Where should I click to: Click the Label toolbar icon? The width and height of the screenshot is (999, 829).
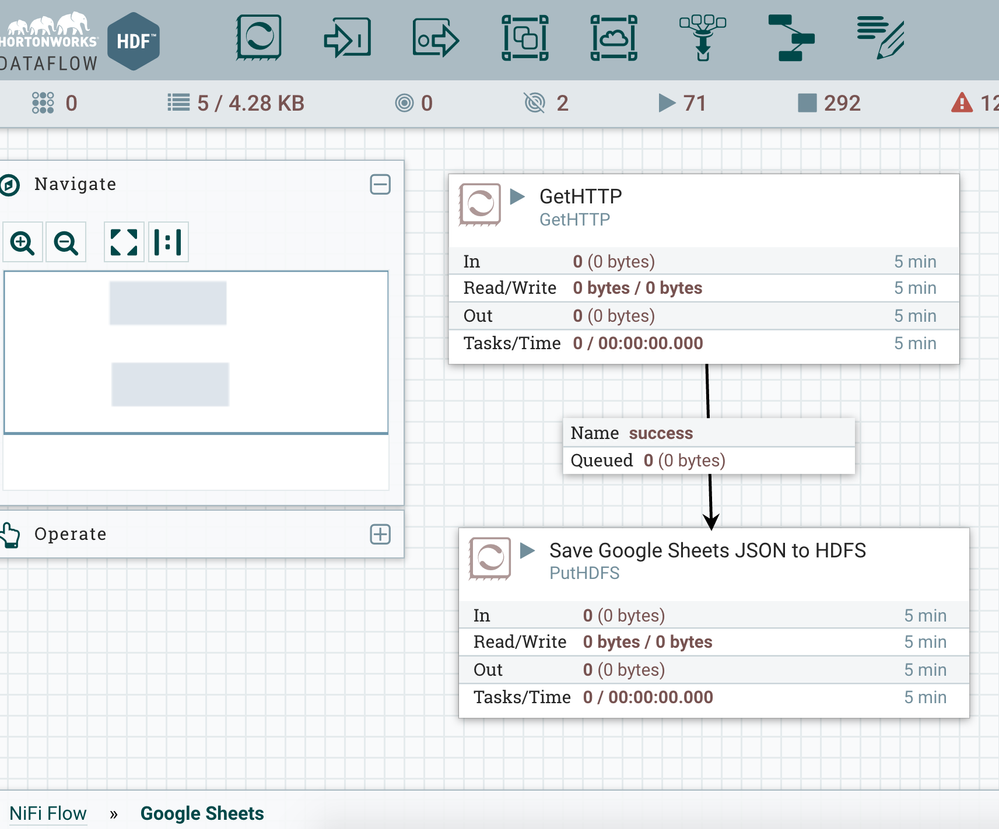[x=881, y=37]
